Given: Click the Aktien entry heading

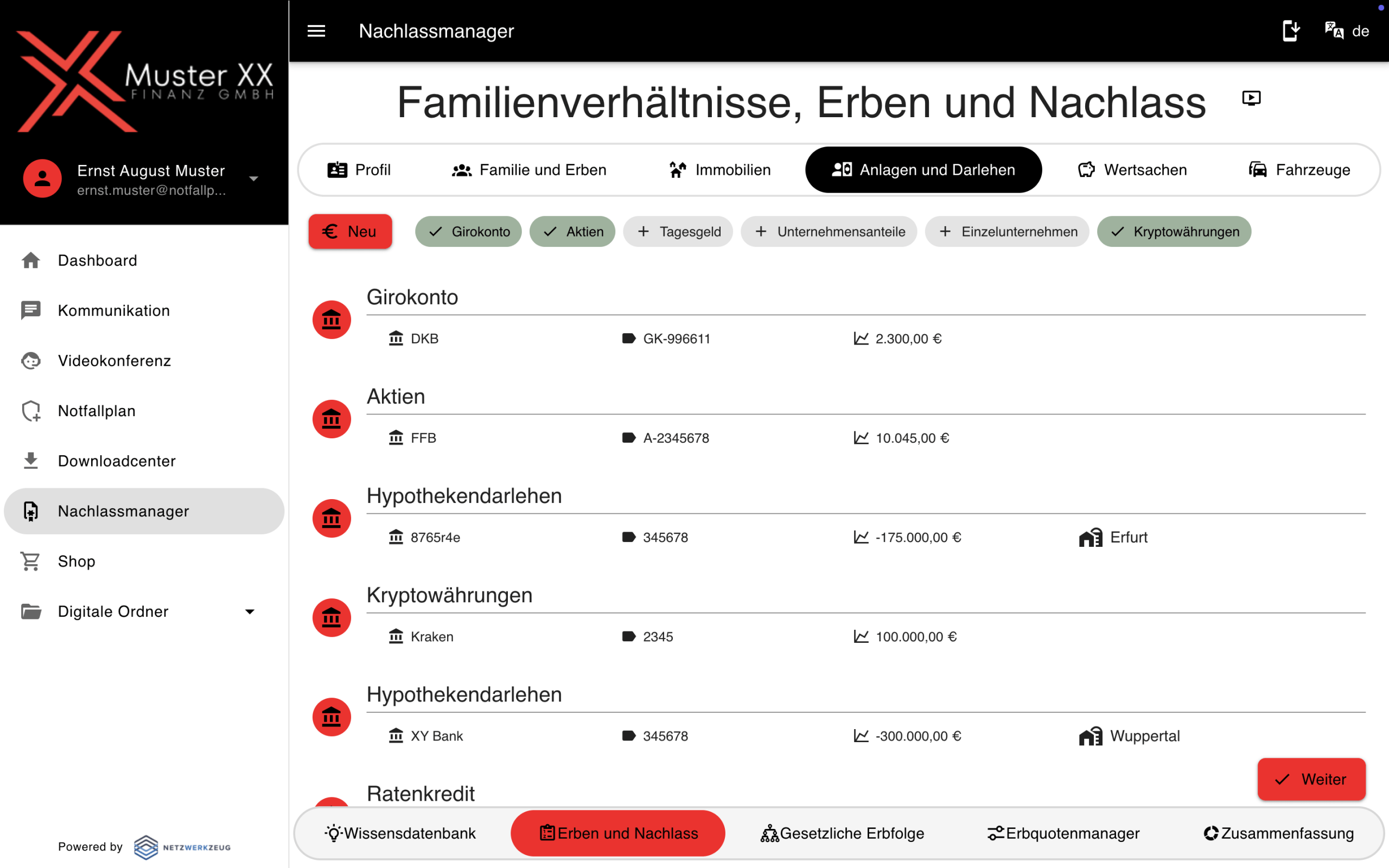Looking at the screenshot, I should (396, 397).
